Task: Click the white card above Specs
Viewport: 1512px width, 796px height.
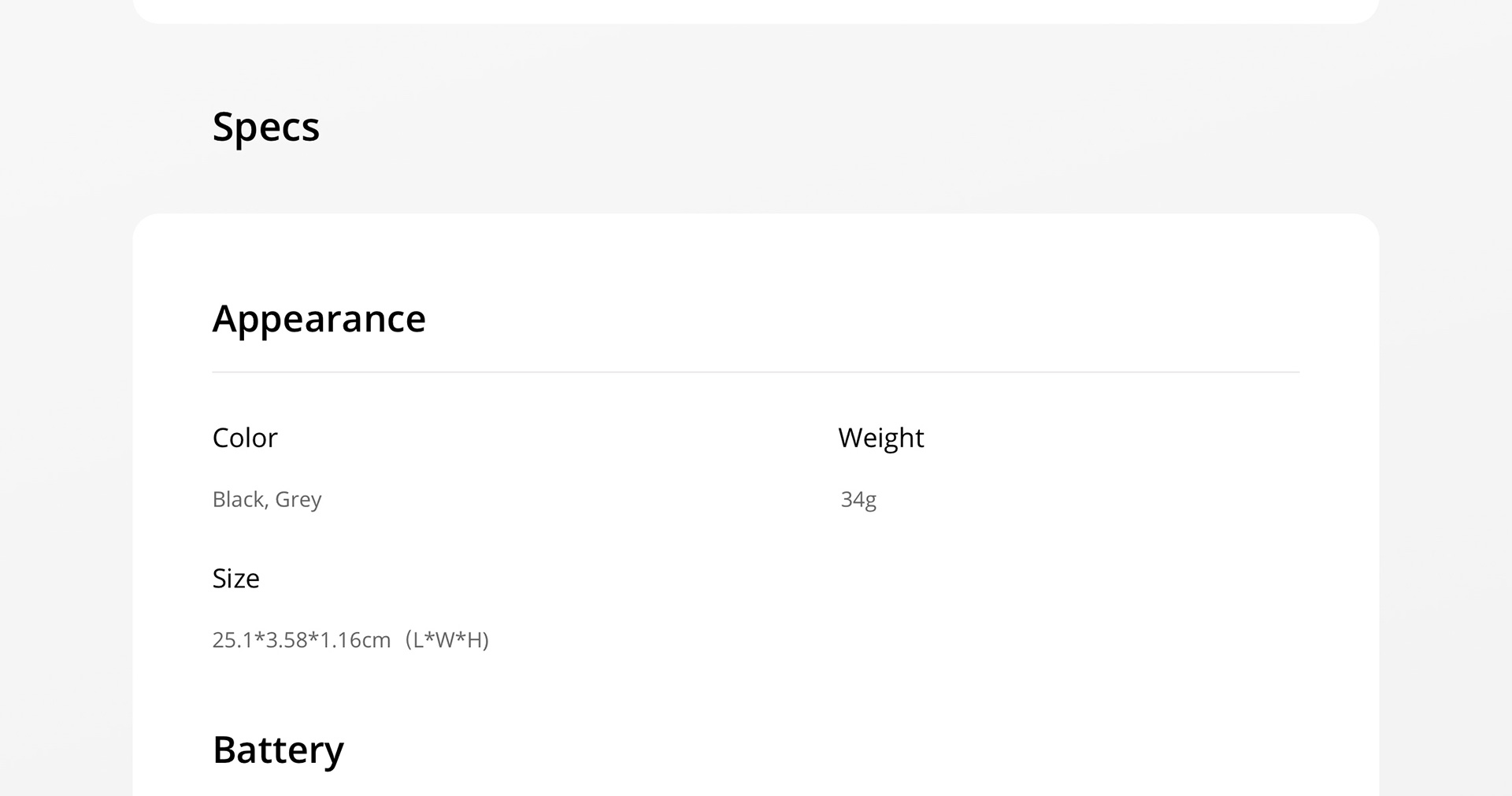Action: [756, 11]
